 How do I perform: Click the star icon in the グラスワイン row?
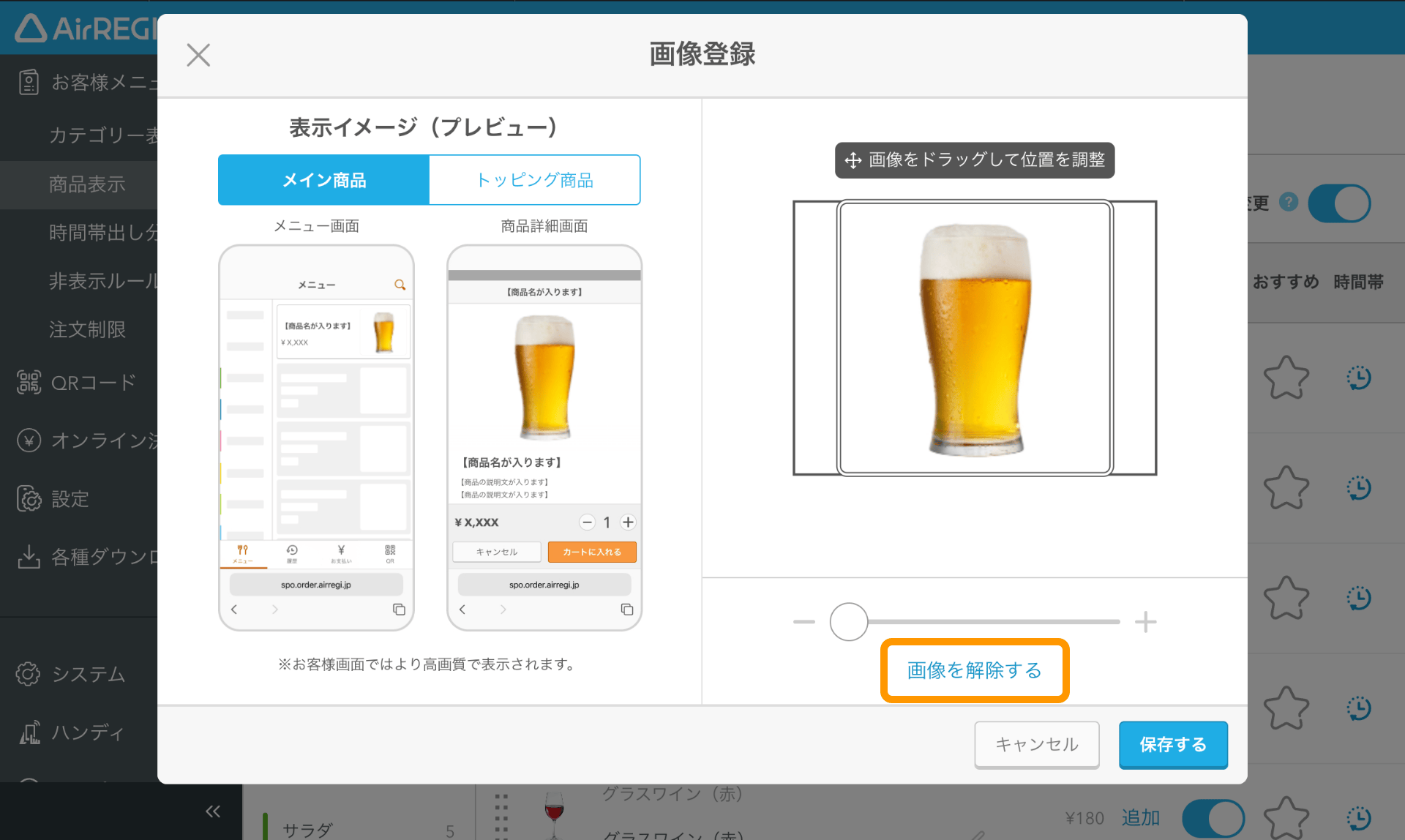[1286, 818]
